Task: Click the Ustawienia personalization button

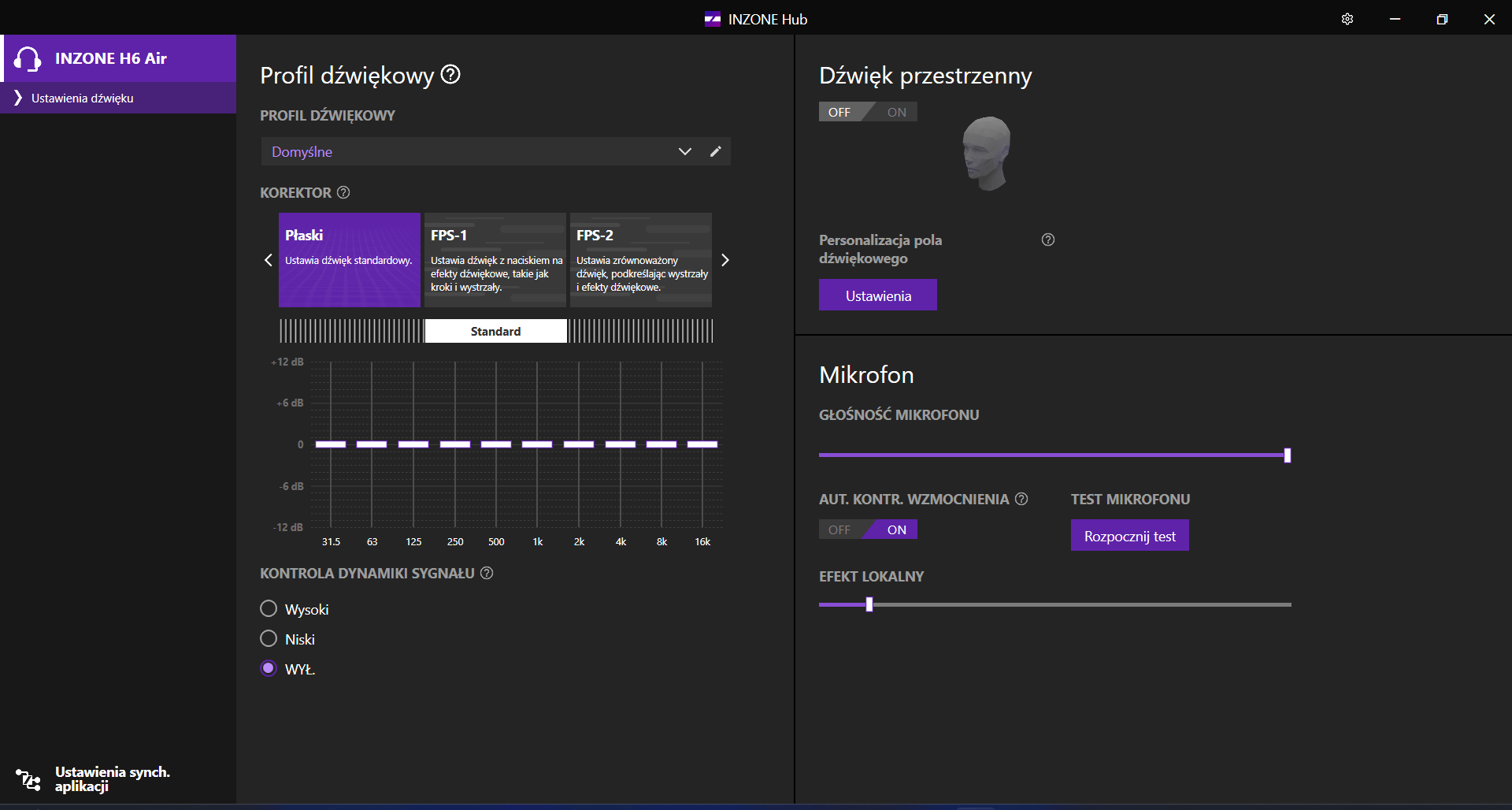Action: [878, 295]
